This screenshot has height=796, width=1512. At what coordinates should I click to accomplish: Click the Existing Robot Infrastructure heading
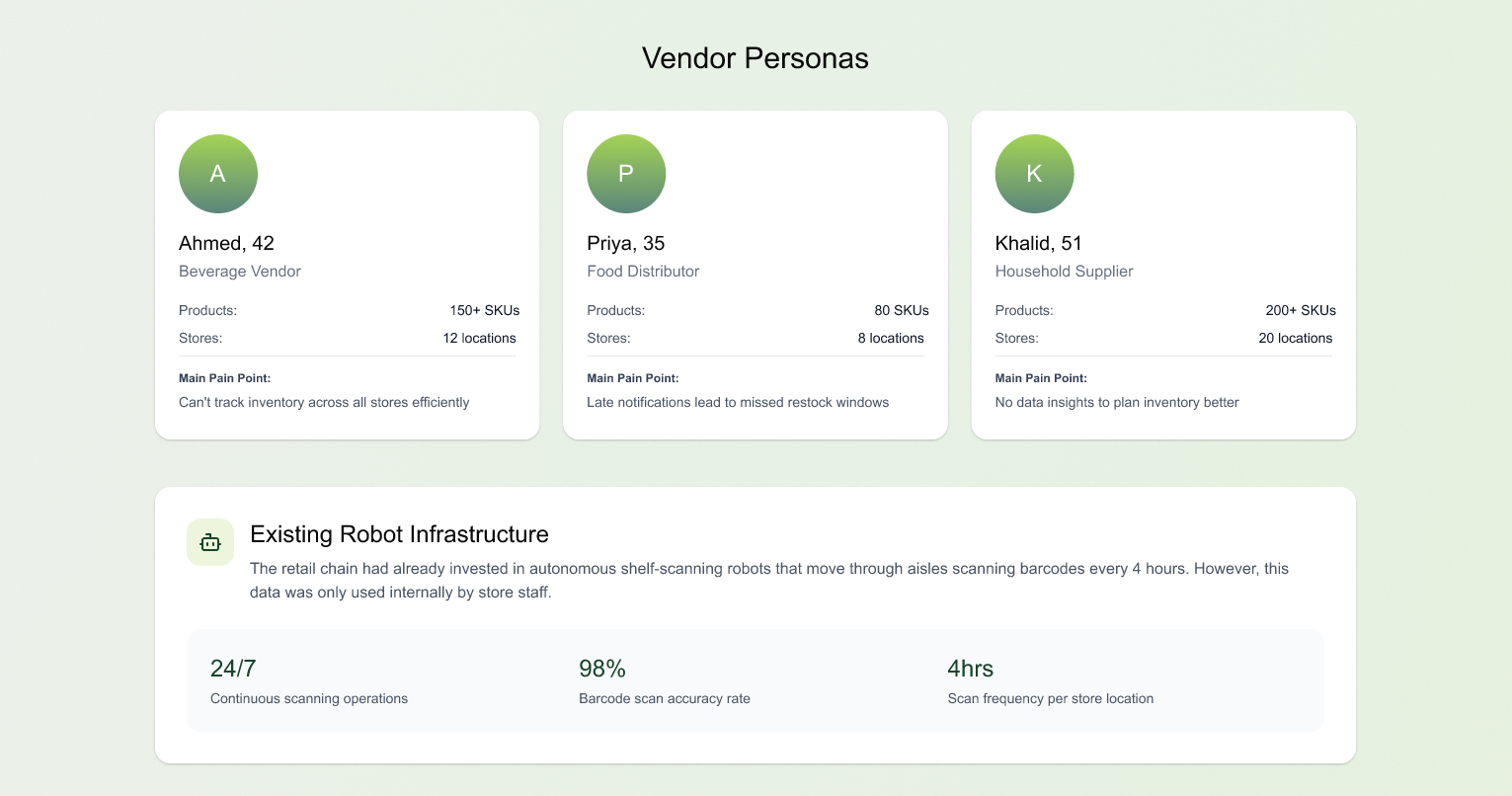[x=399, y=534]
